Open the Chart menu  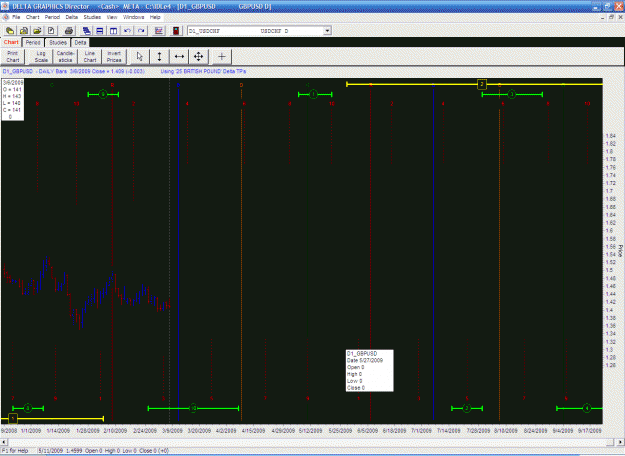[x=32, y=17]
